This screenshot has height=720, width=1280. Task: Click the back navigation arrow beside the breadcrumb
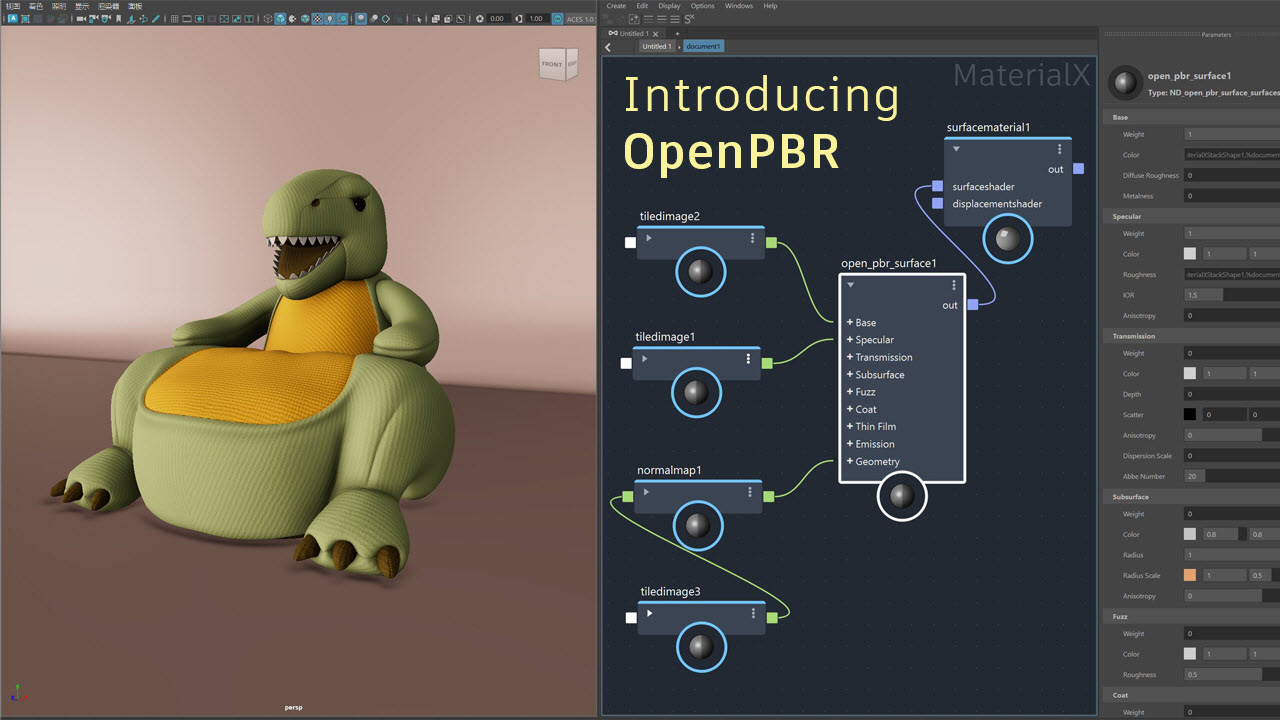608,46
